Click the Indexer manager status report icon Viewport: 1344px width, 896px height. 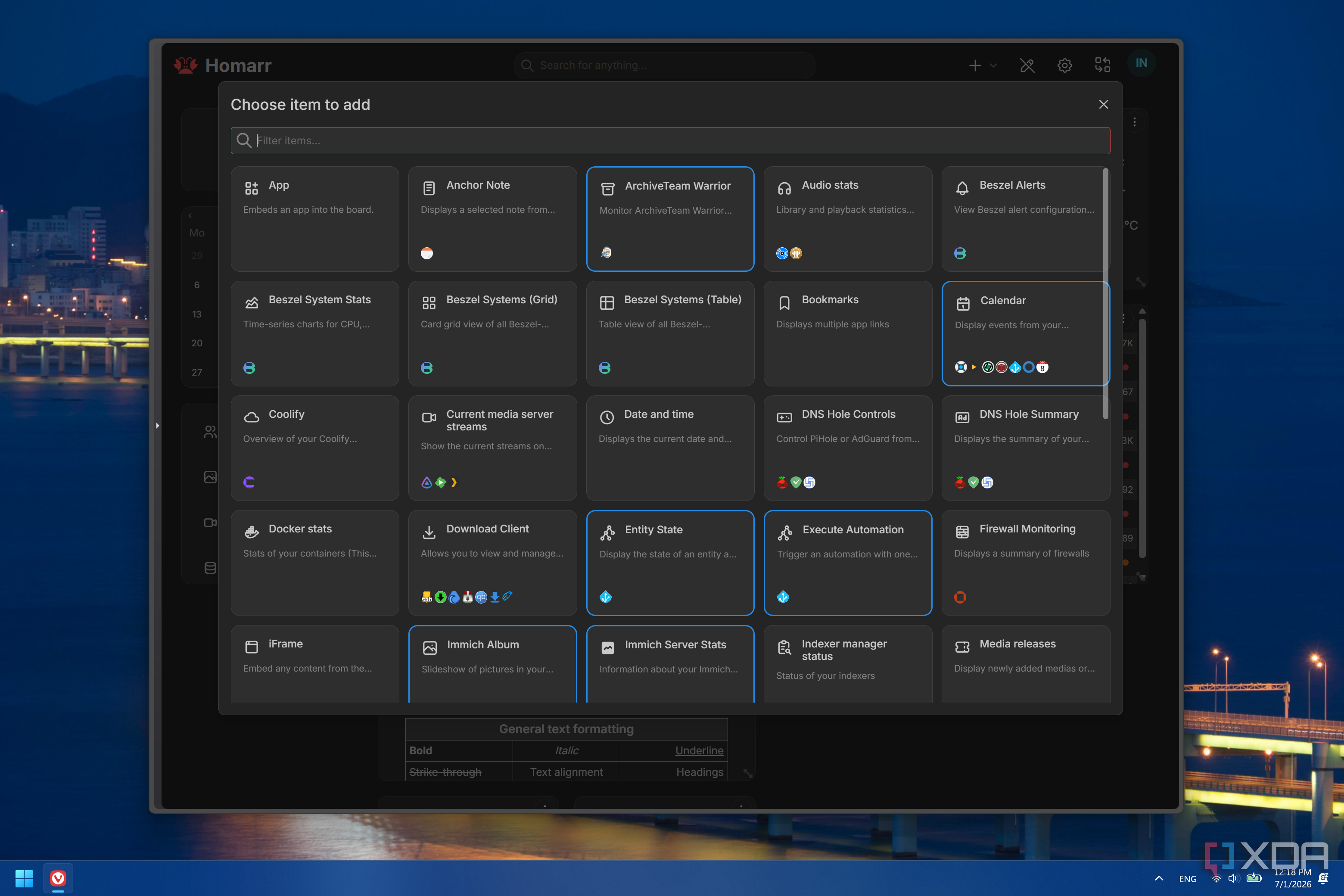click(784, 647)
